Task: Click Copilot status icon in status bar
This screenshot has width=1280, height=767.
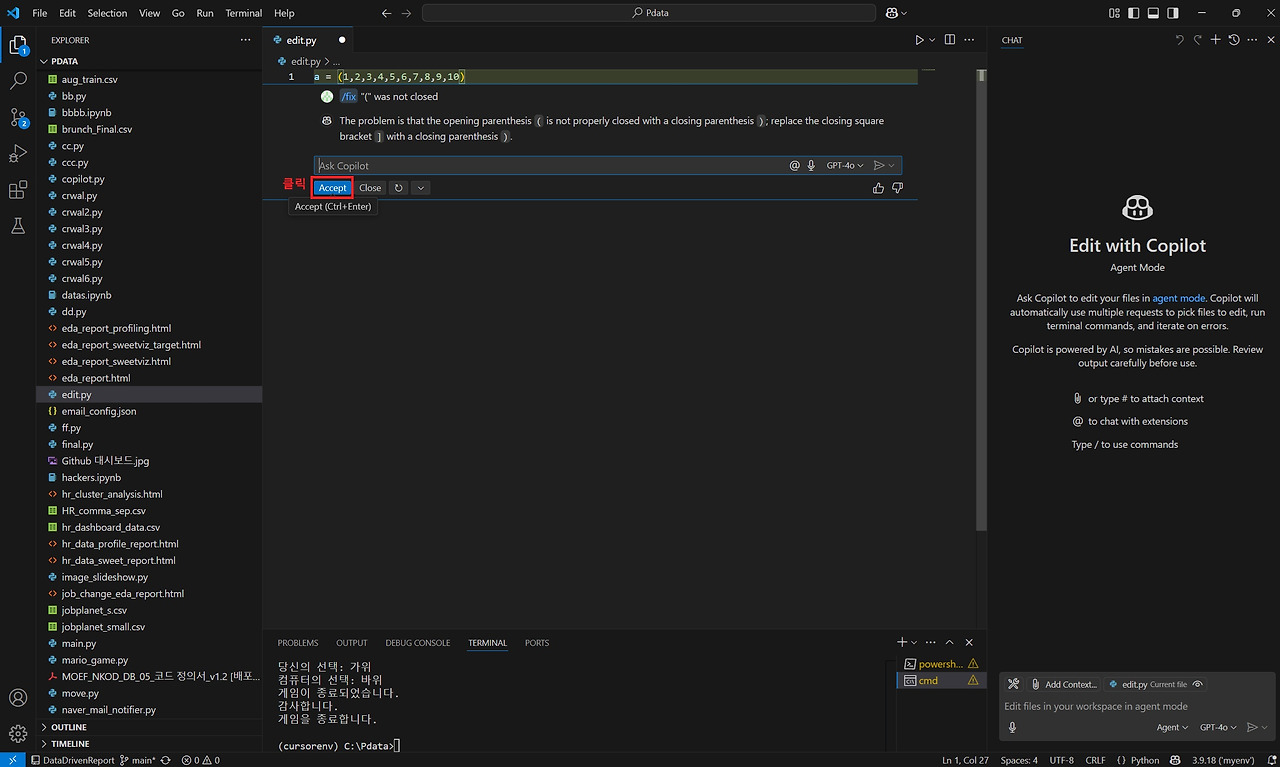Action: pyautogui.click(x=1176, y=760)
